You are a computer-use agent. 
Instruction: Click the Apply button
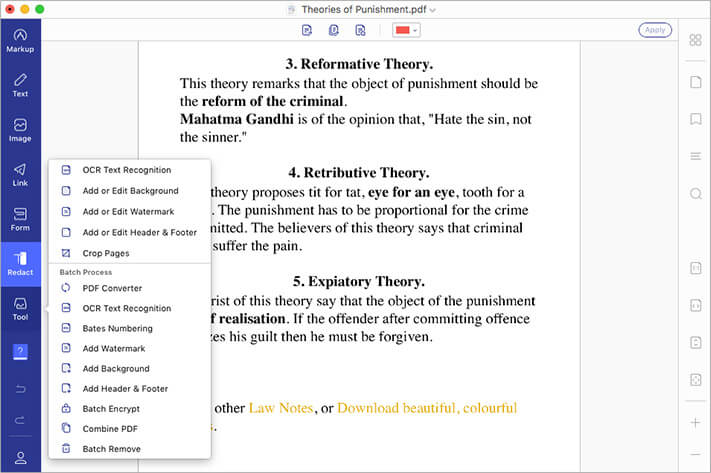click(x=655, y=30)
